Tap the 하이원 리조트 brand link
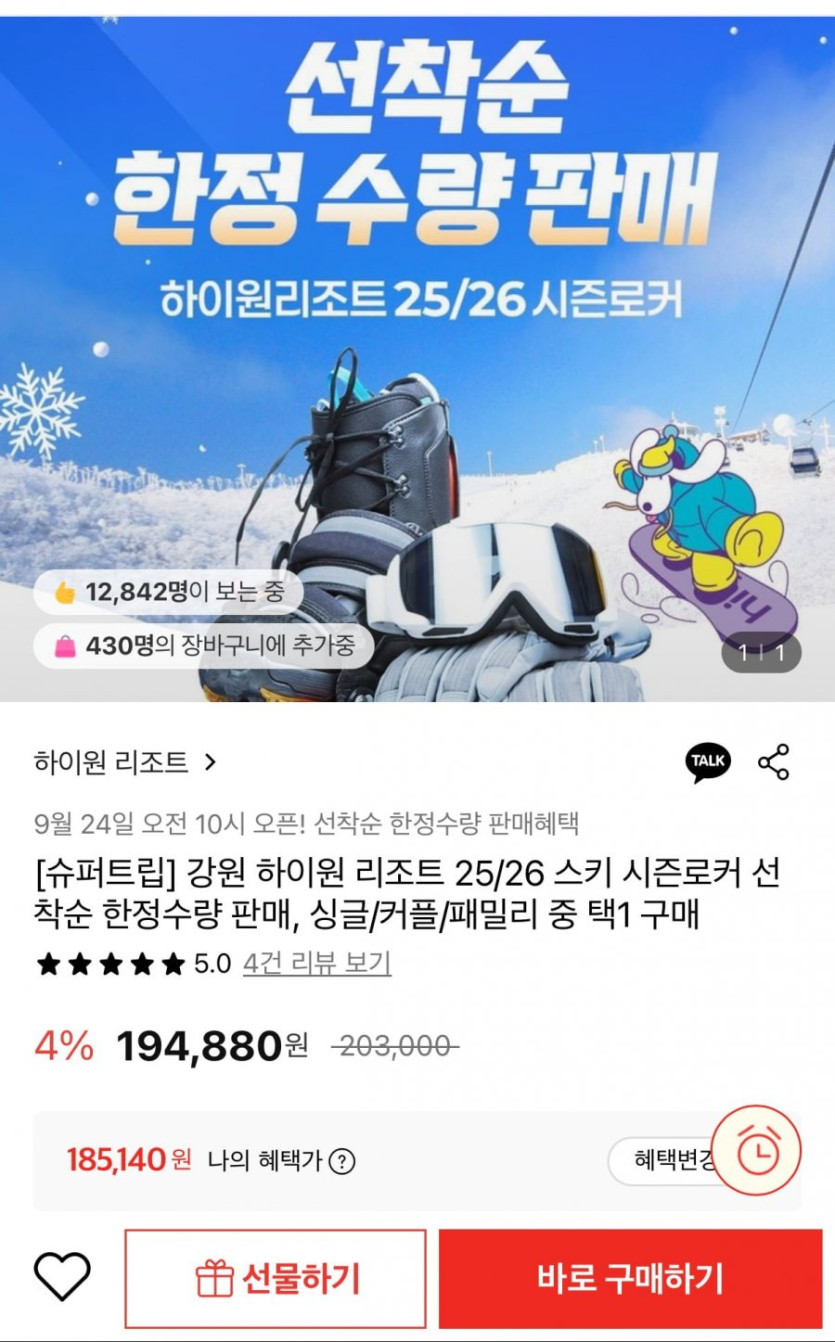Viewport: 835px width, 1342px height. click(111, 763)
